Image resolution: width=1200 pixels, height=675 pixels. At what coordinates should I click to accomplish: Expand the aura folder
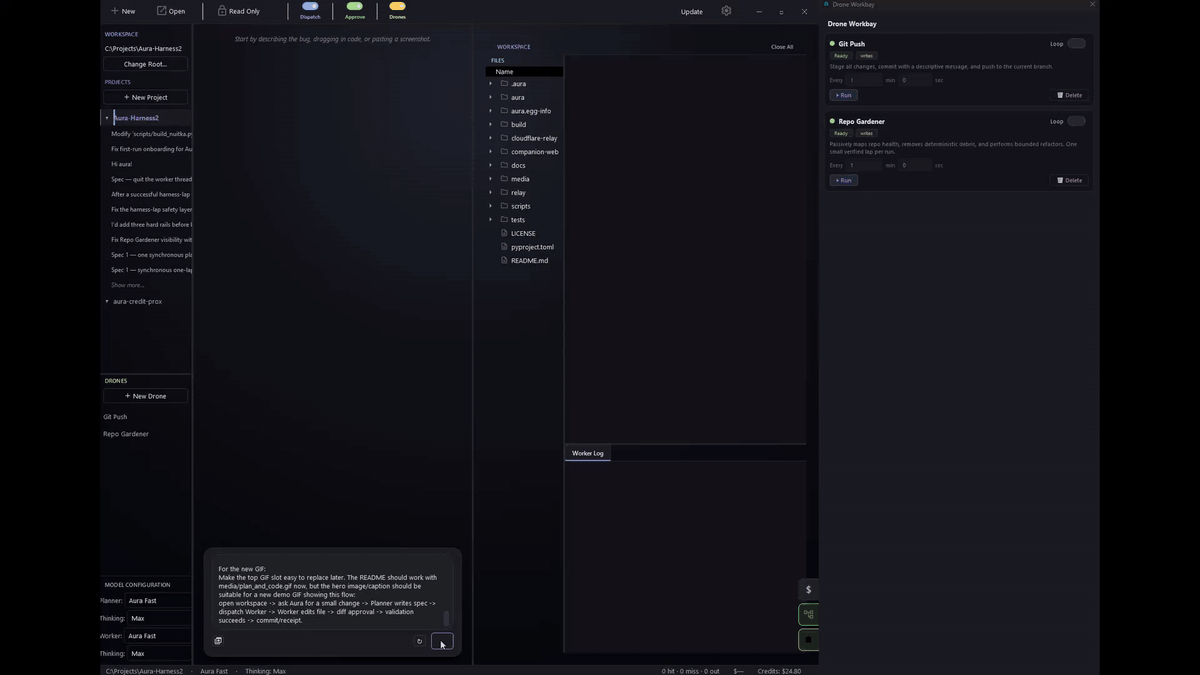click(491, 97)
